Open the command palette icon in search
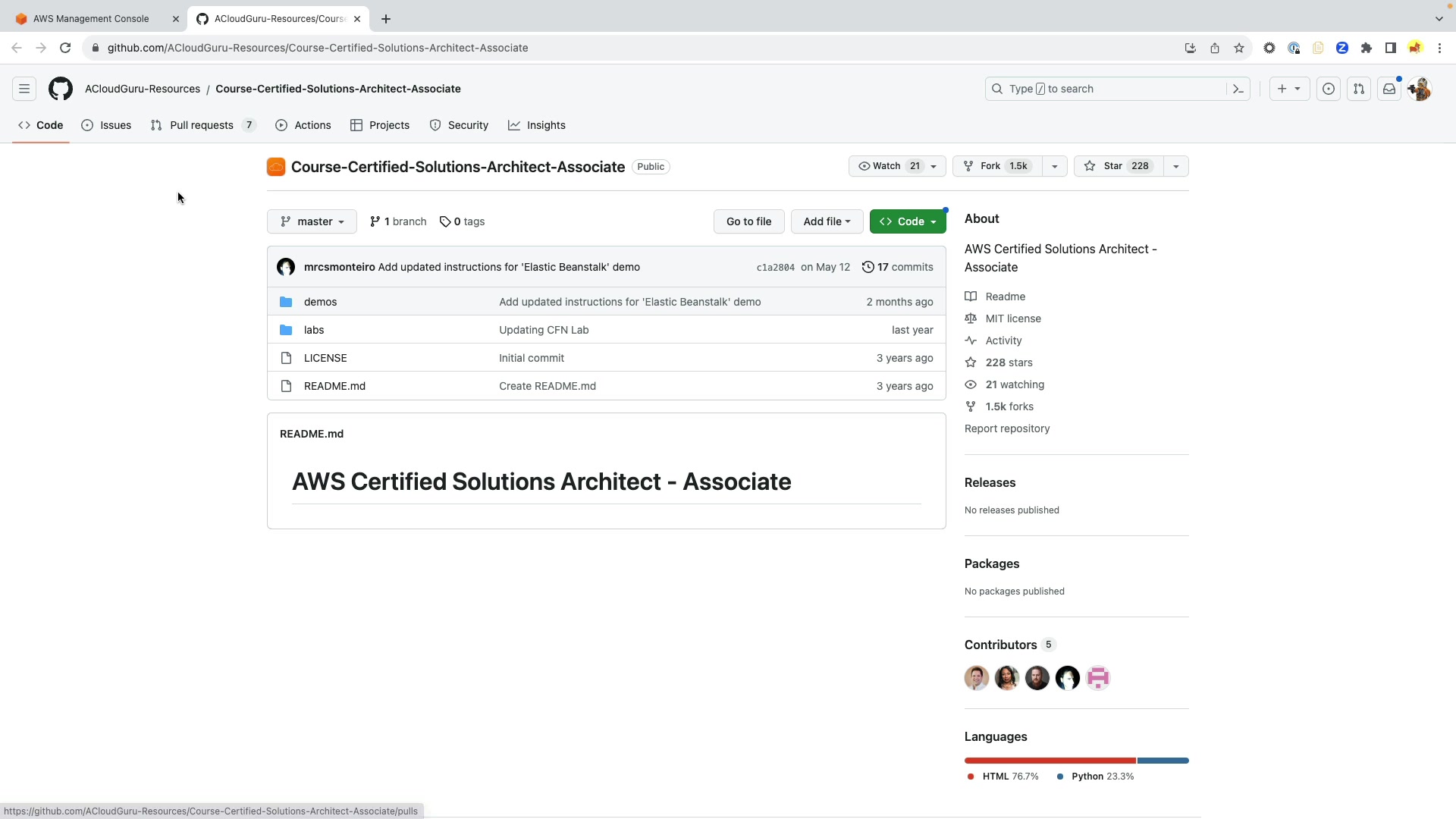This screenshot has height=819, width=1456. (1238, 89)
